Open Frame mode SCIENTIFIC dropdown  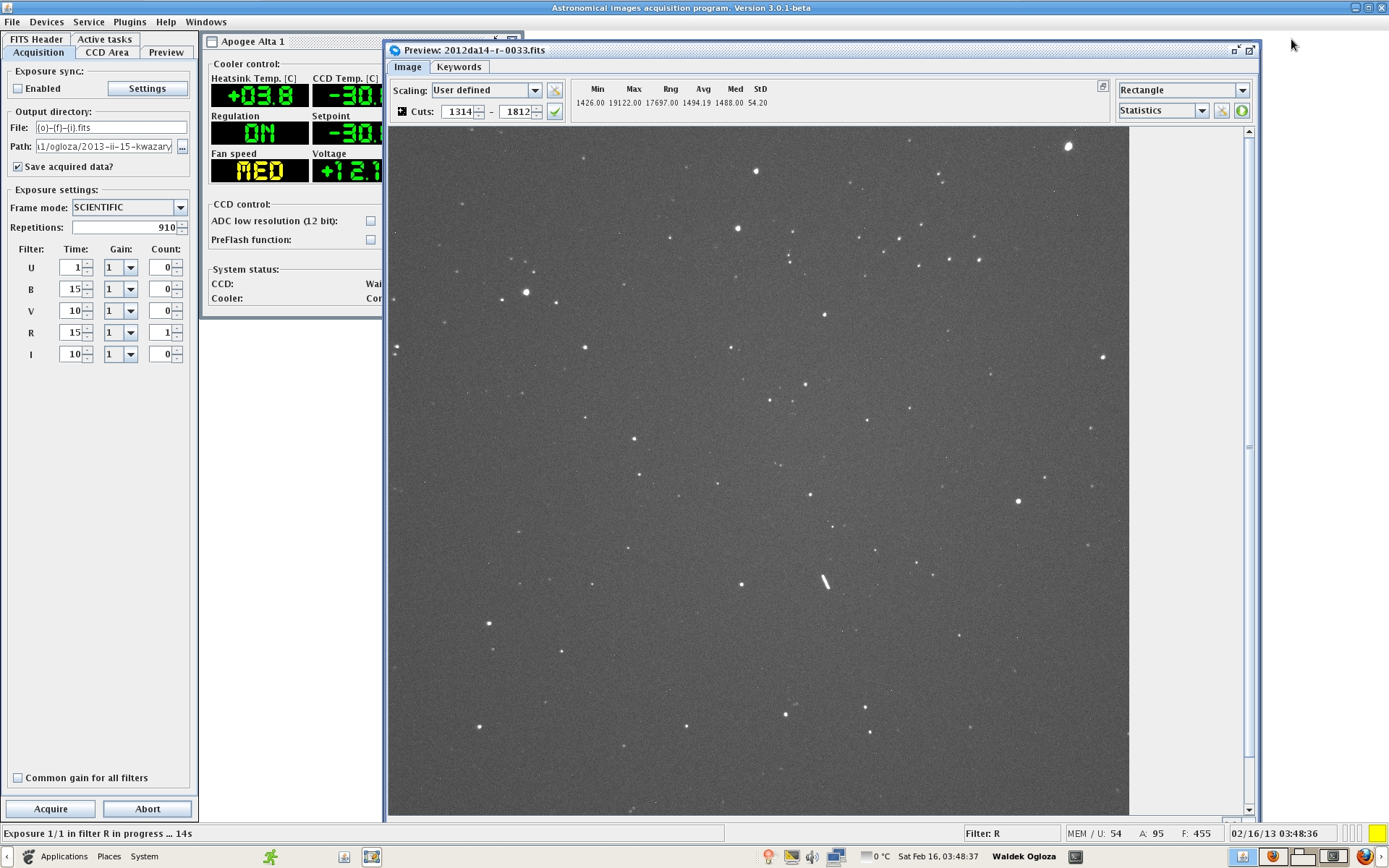click(180, 208)
